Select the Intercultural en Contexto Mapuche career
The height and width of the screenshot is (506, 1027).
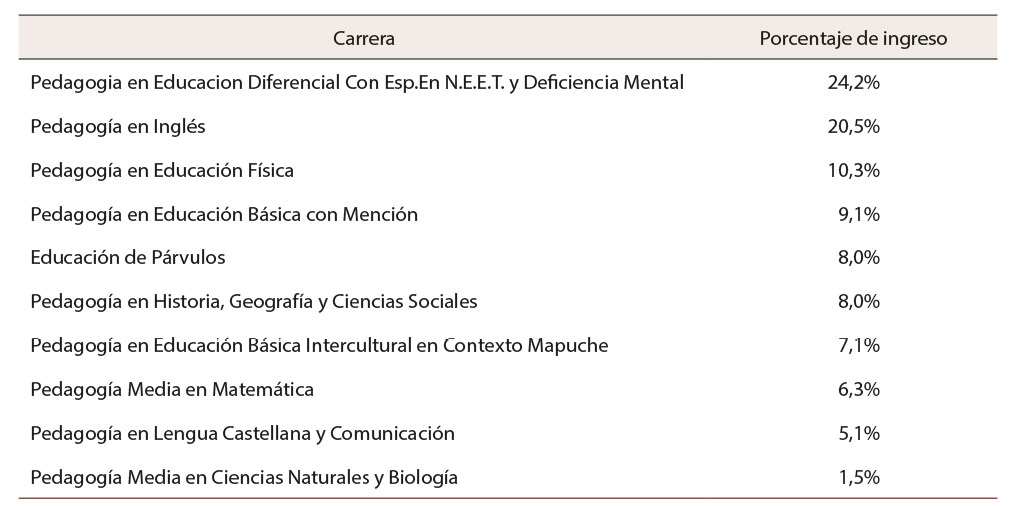tap(319, 346)
